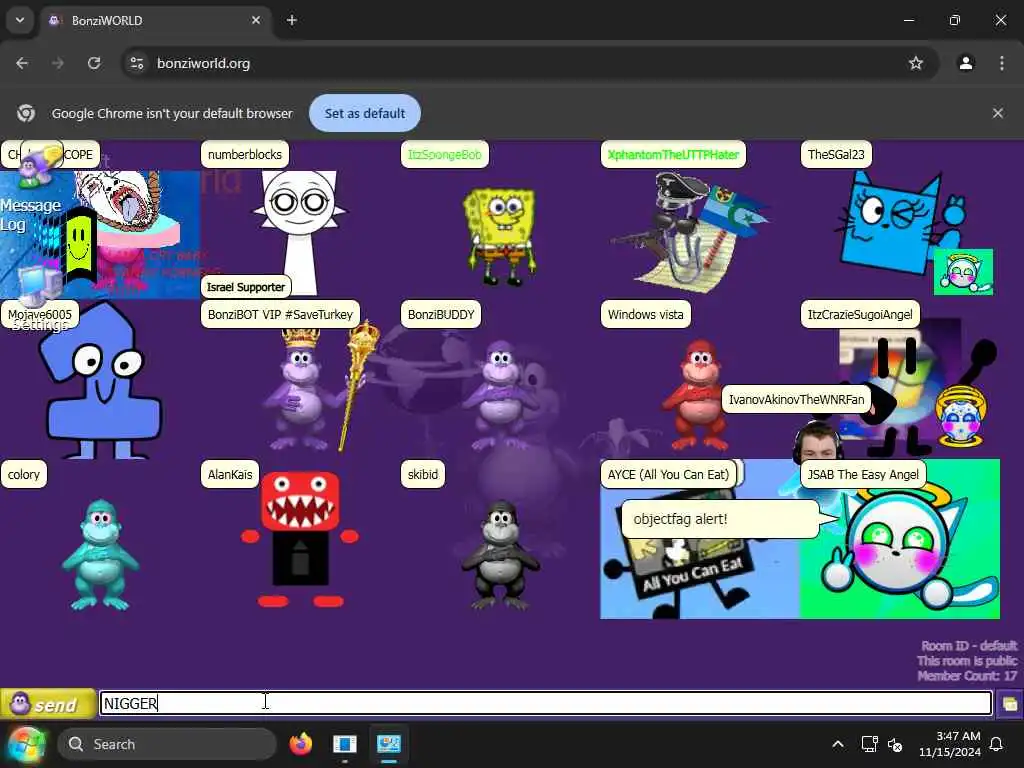
Task: Click the colory name label
Action: tap(24, 474)
